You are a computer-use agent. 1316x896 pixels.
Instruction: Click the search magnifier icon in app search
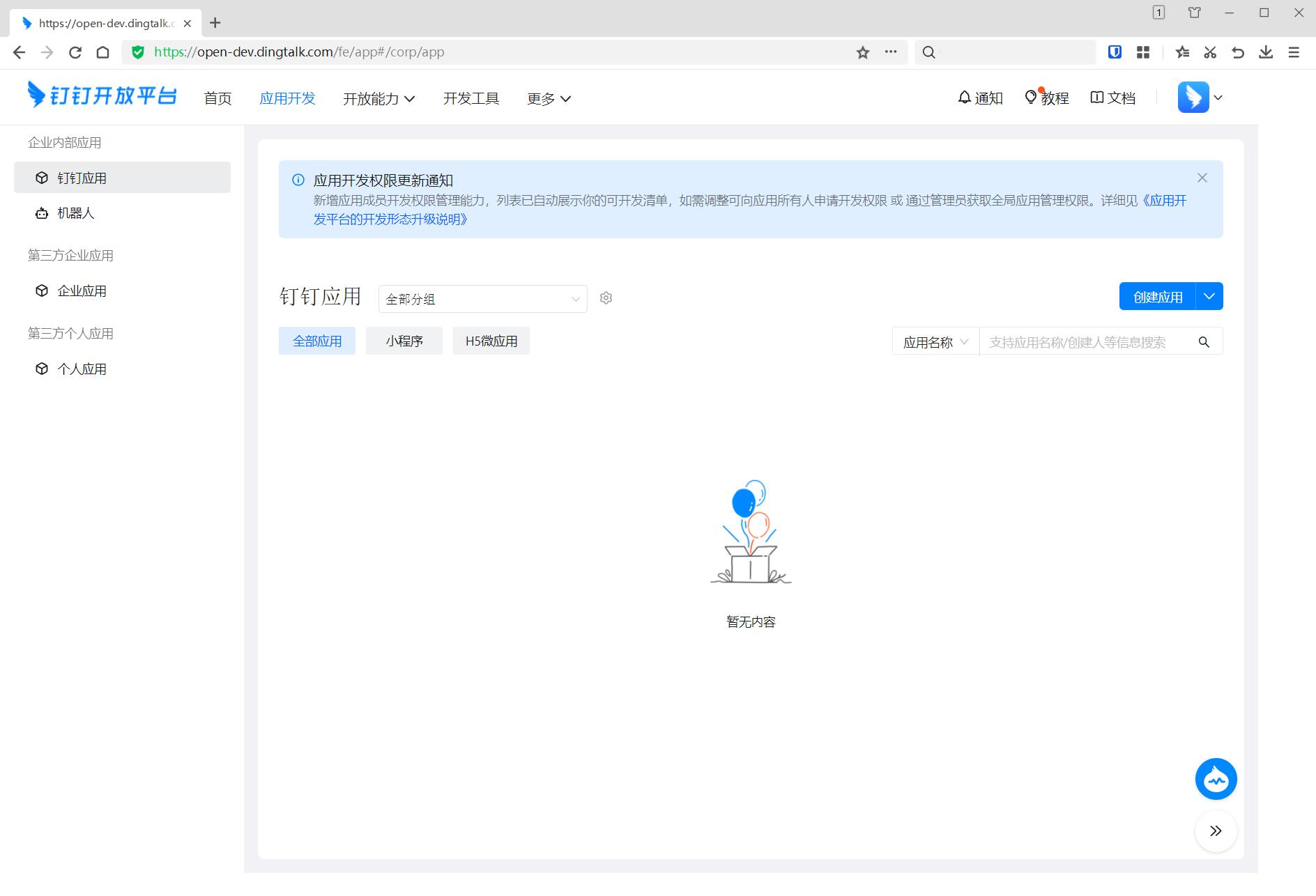(x=1204, y=342)
